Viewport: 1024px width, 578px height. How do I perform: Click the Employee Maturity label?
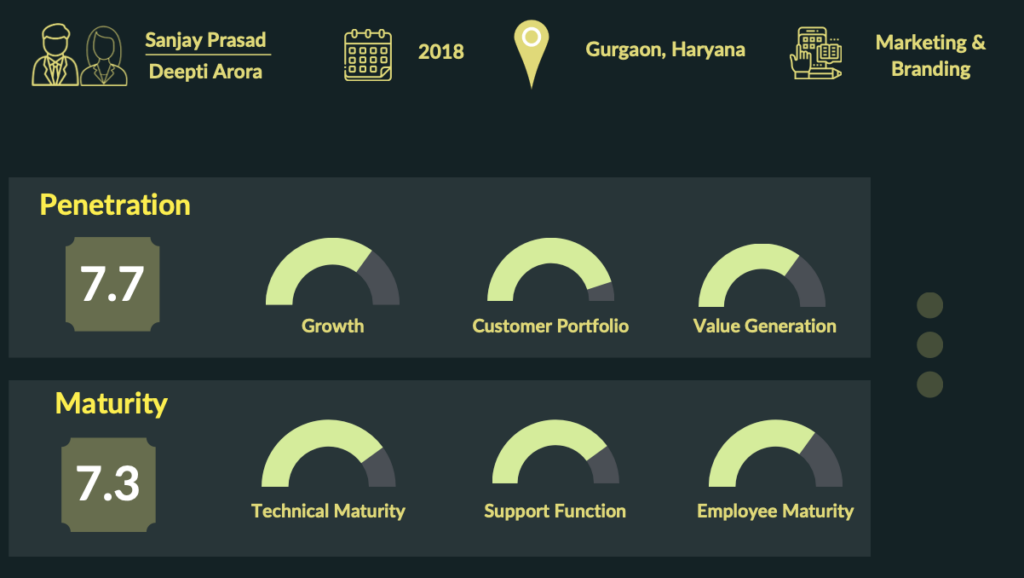pyautogui.click(x=775, y=511)
